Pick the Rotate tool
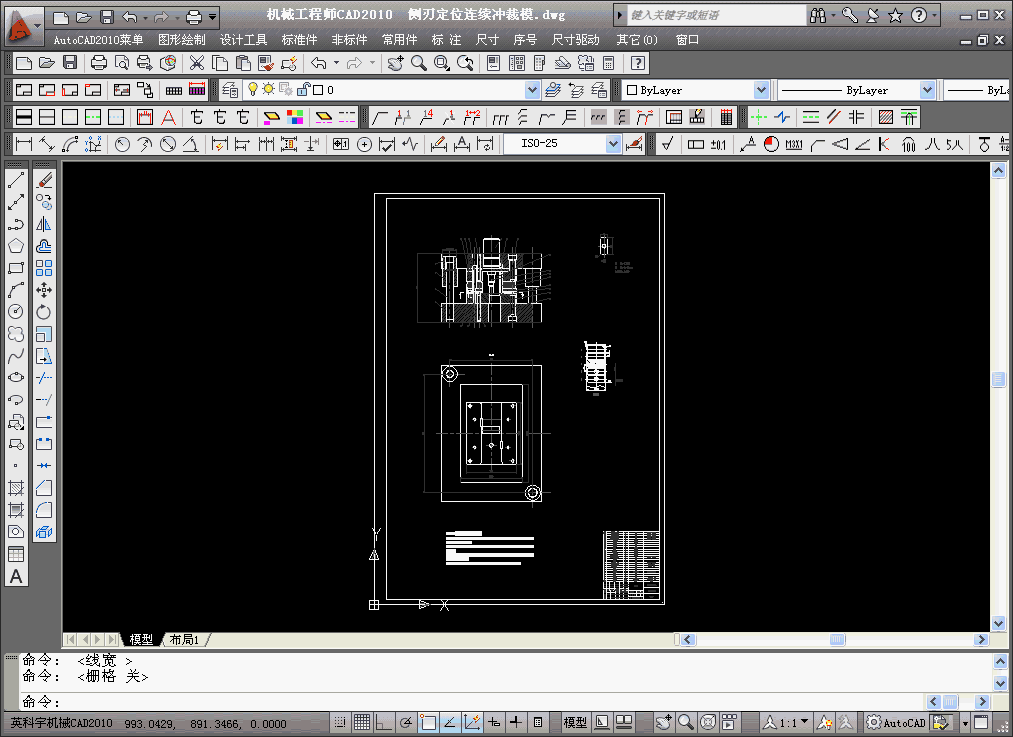The width and height of the screenshot is (1013, 737). [44, 312]
